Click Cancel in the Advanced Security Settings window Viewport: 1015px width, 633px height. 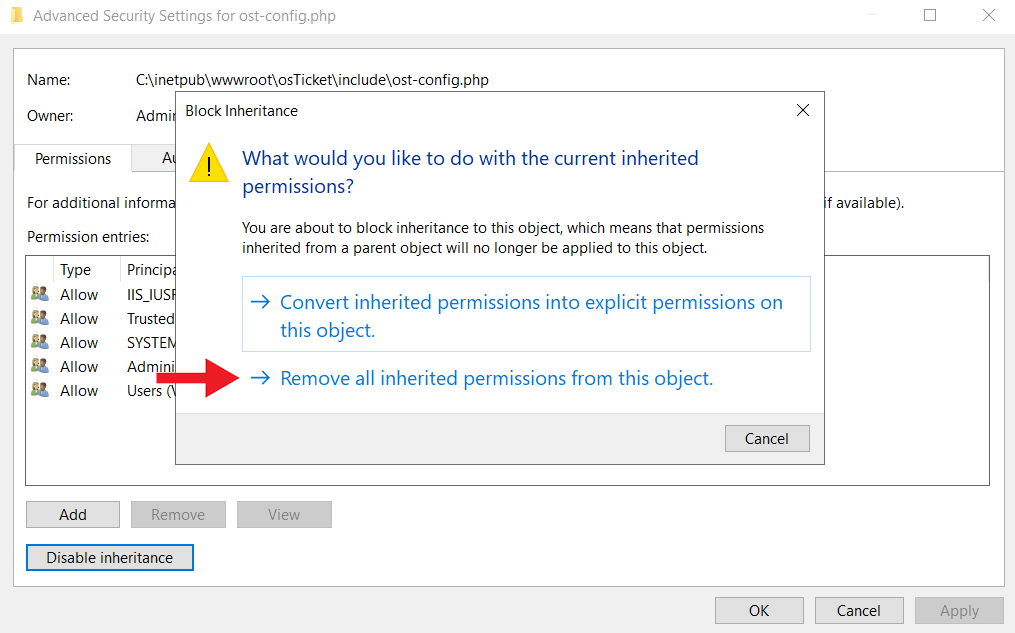click(859, 610)
